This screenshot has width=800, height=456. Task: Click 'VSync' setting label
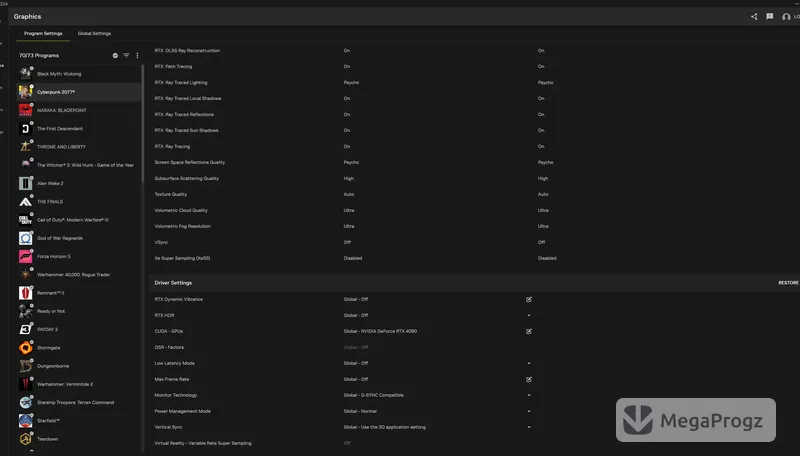[161, 242]
